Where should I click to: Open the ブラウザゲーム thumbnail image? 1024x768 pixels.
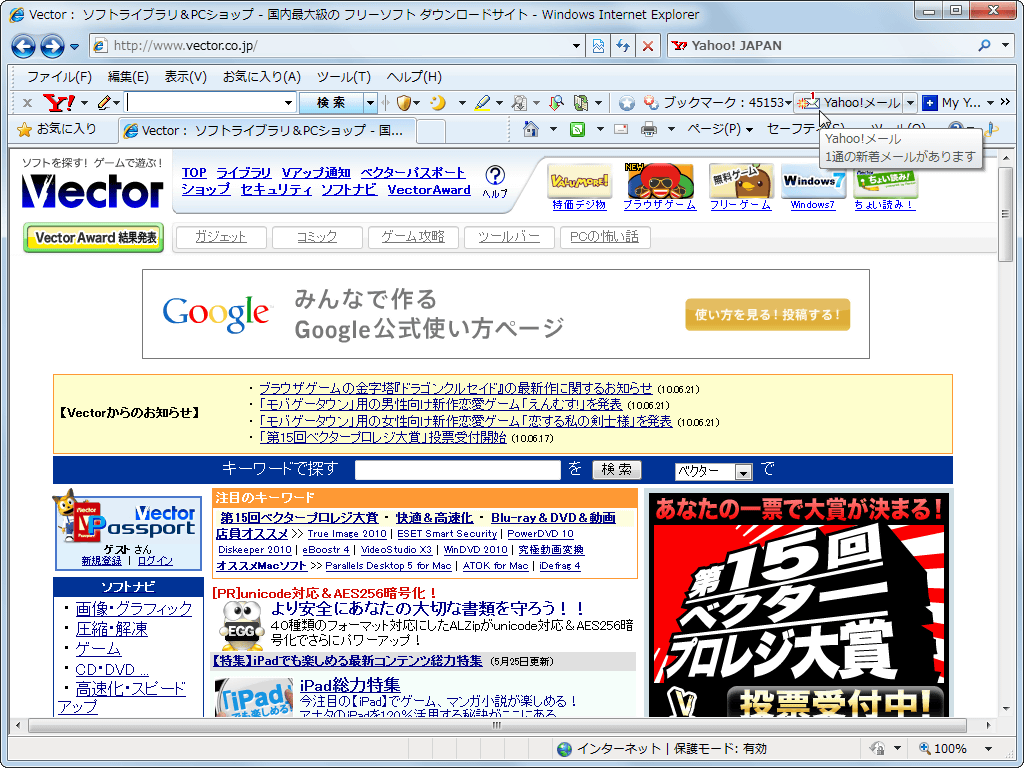(x=660, y=181)
